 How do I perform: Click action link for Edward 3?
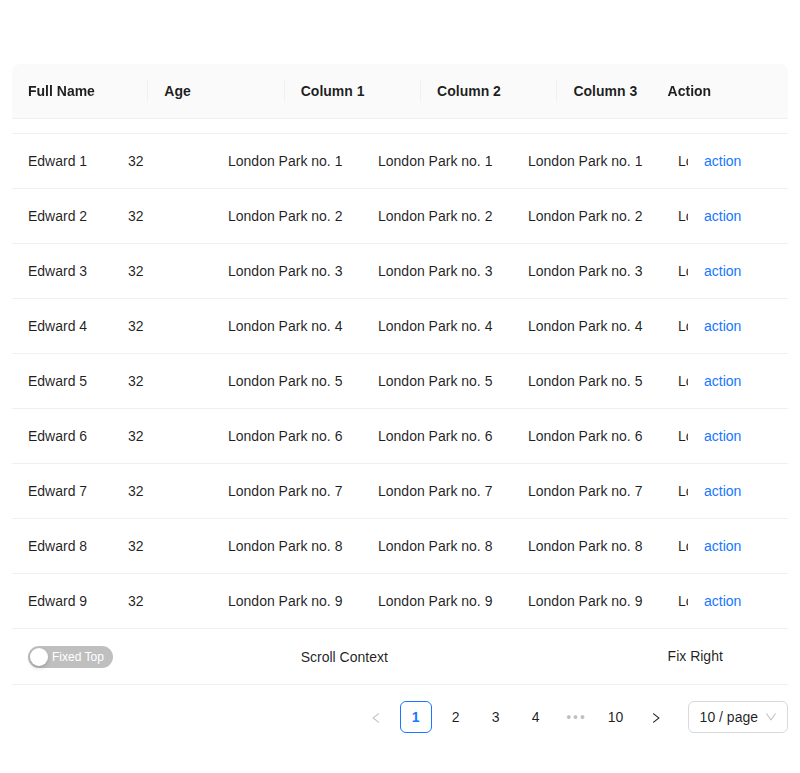(x=722, y=271)
